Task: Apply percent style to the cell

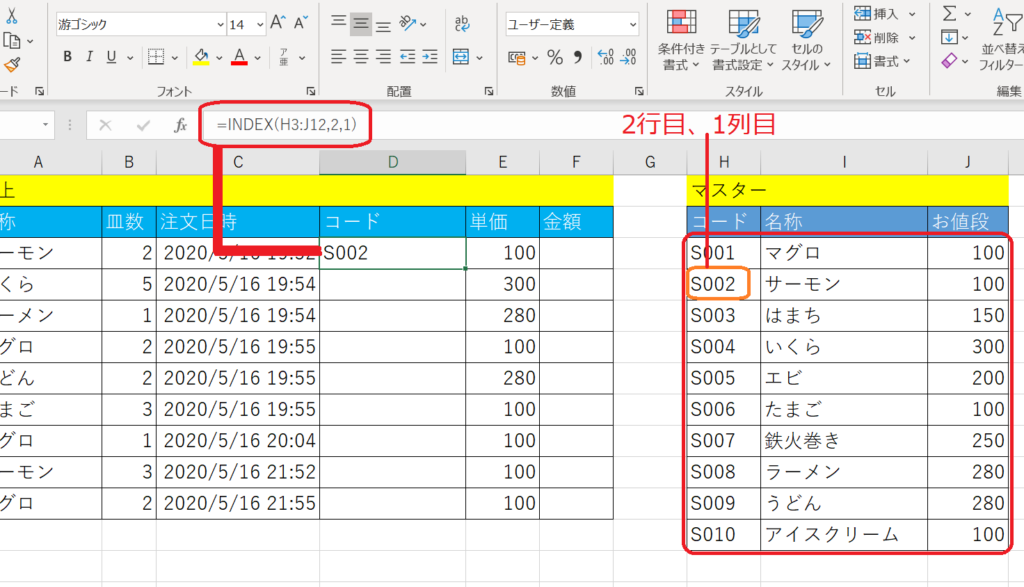Action: [x=555, y=57]
